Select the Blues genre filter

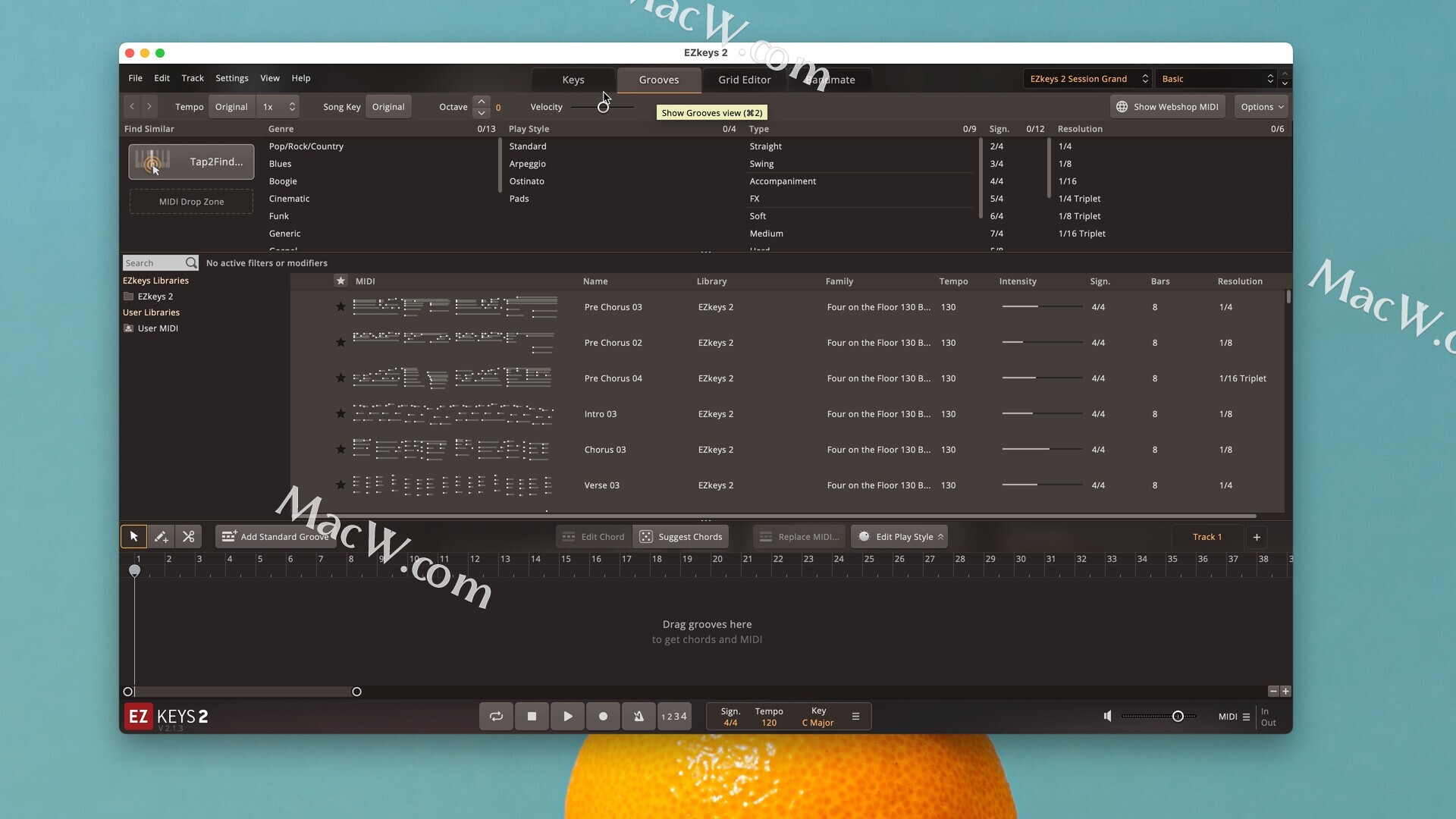click(280, 164)
